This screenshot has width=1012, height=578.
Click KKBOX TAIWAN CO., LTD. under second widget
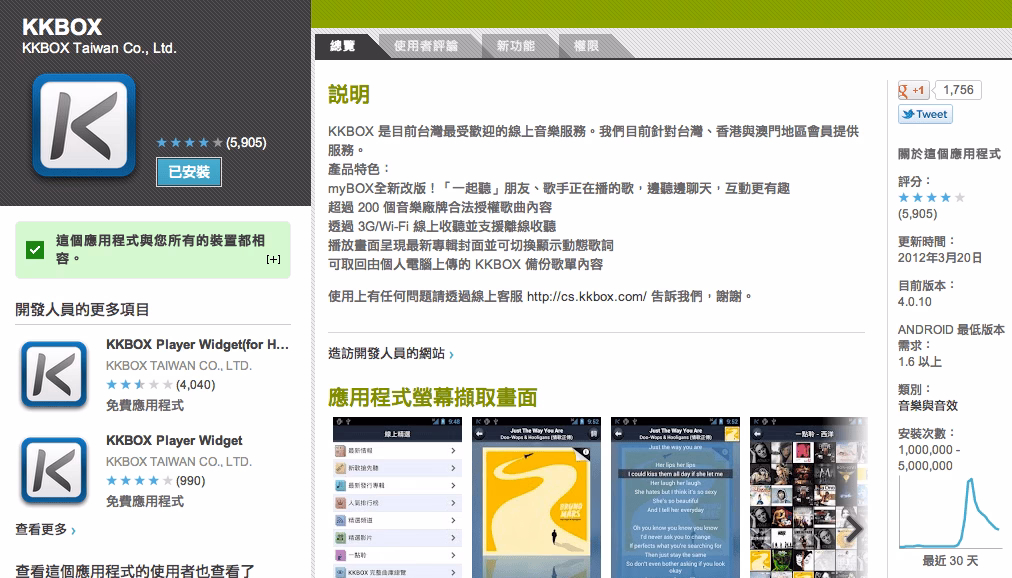pyautogui.click(x=179, y=462)
